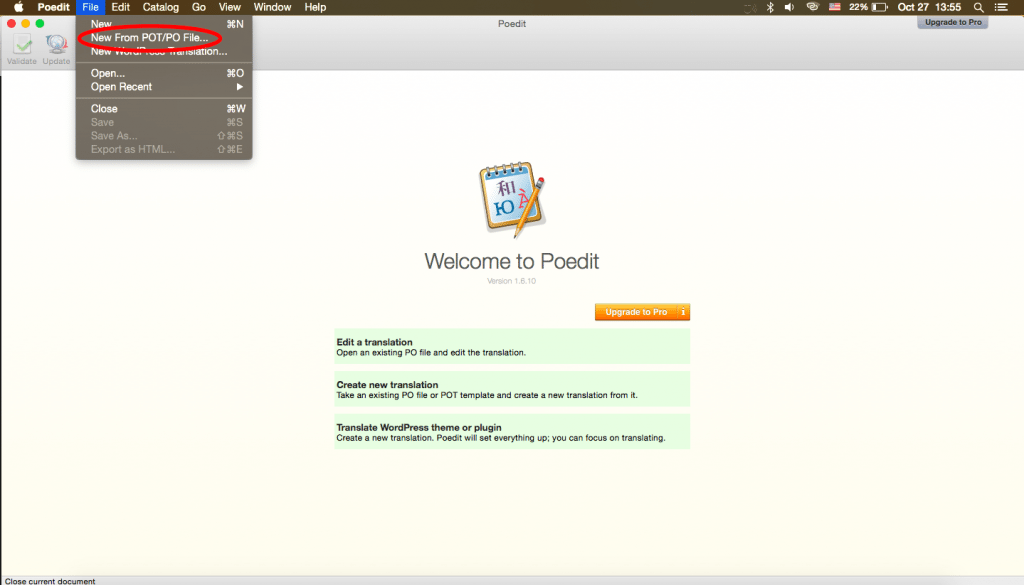Open the Catalog menu
This screenshot has height=585, width=1024.
160,7
